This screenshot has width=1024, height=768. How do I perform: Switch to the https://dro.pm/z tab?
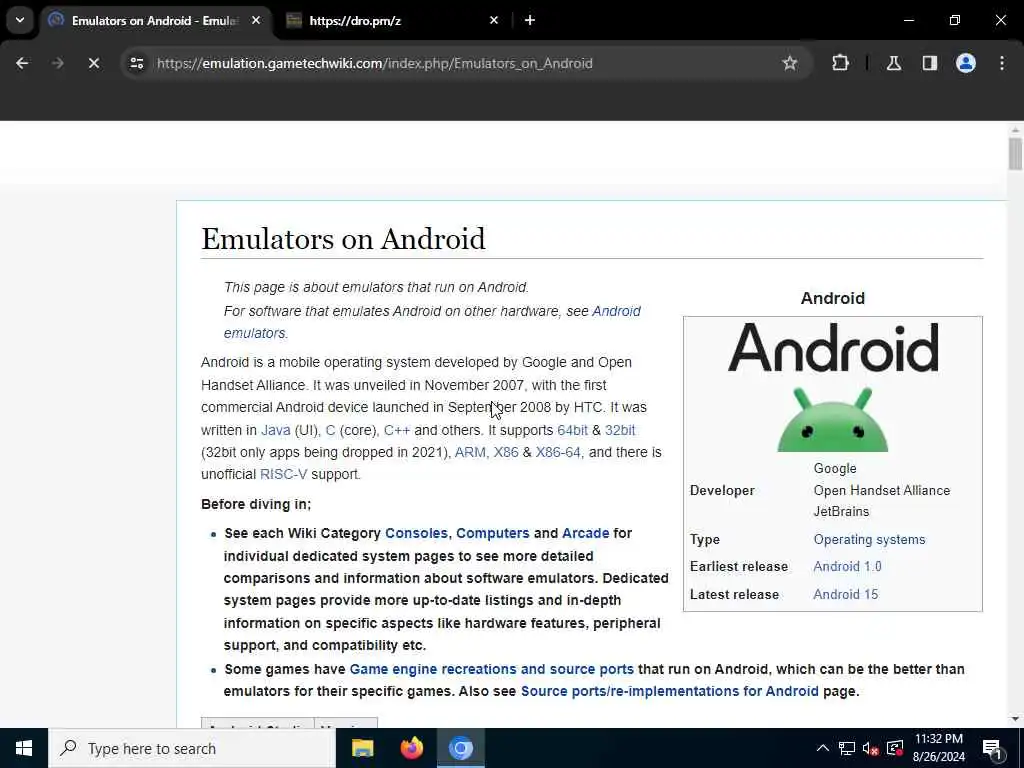tap(394, 21)
